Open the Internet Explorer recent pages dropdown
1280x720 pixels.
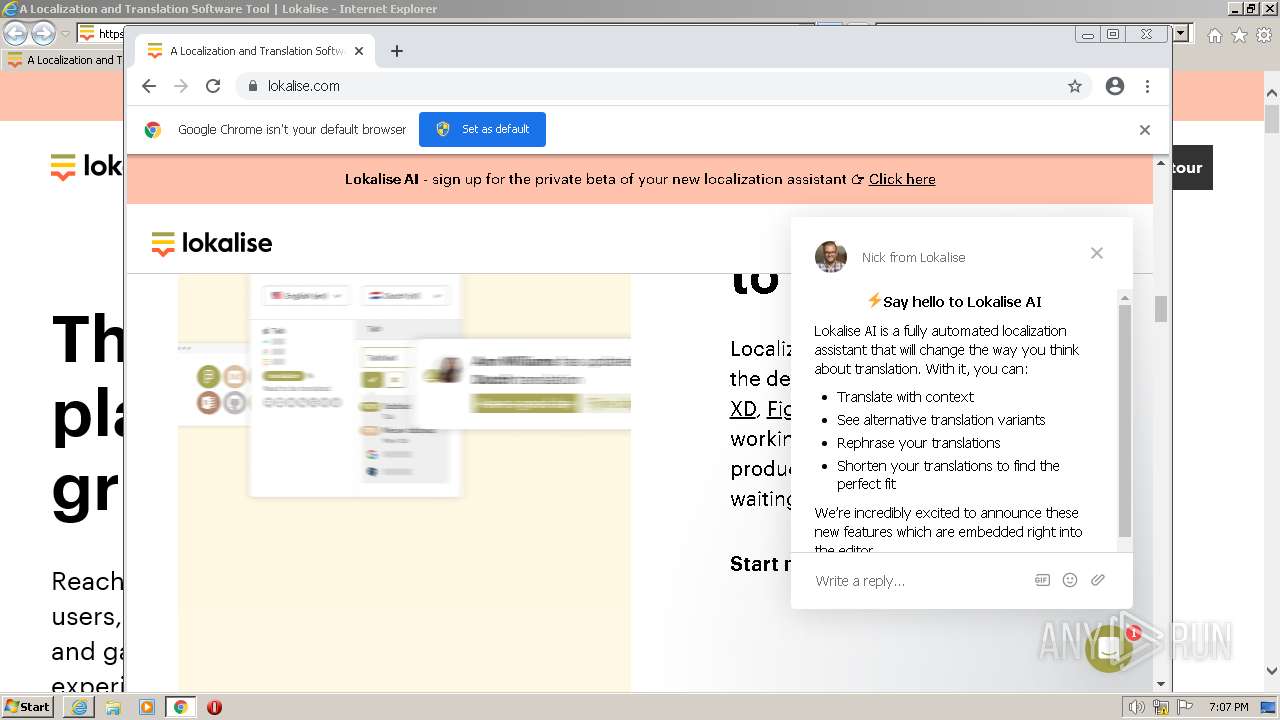tap(65, 34)
